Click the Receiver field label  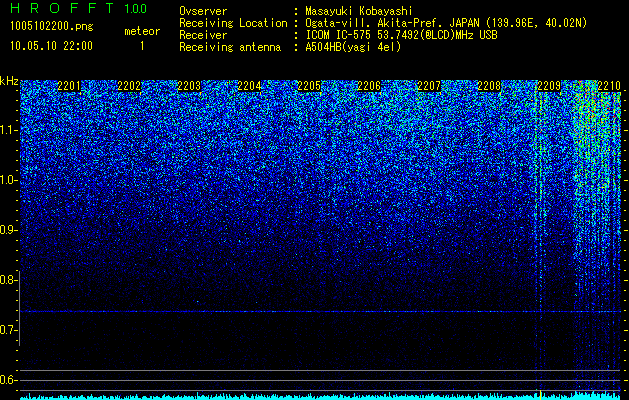pyautogui.click(x=203, y=35)
